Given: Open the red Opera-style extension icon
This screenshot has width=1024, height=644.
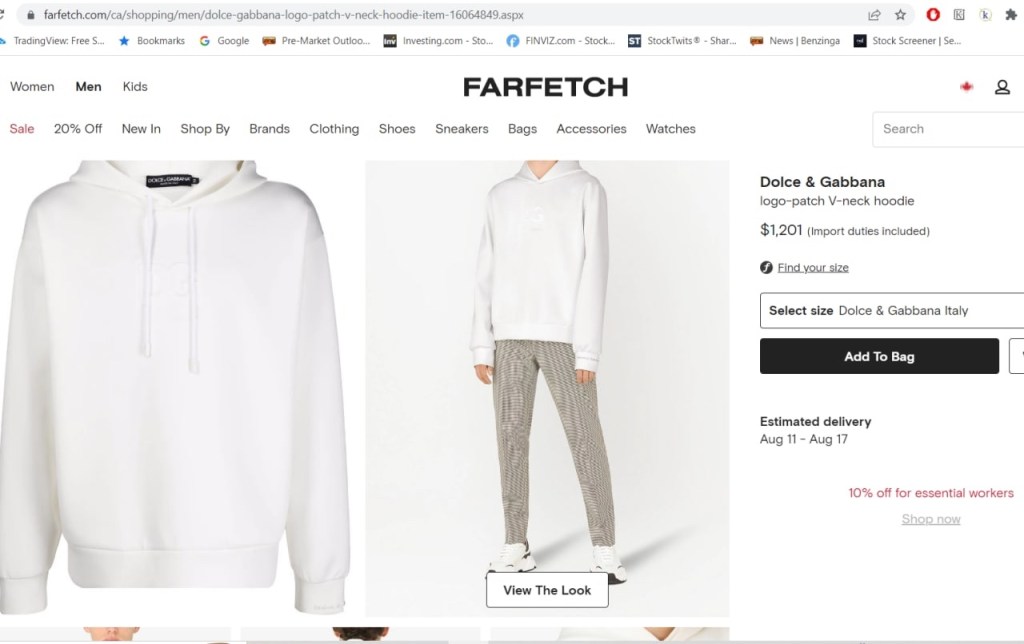Looking at the screenshot, I should 933,15.
